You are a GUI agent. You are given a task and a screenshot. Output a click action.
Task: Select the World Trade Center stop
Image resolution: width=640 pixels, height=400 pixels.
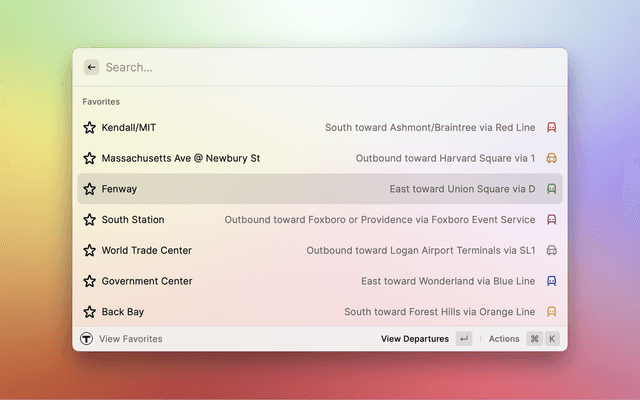pyautogui.click(x=147, y=250)
